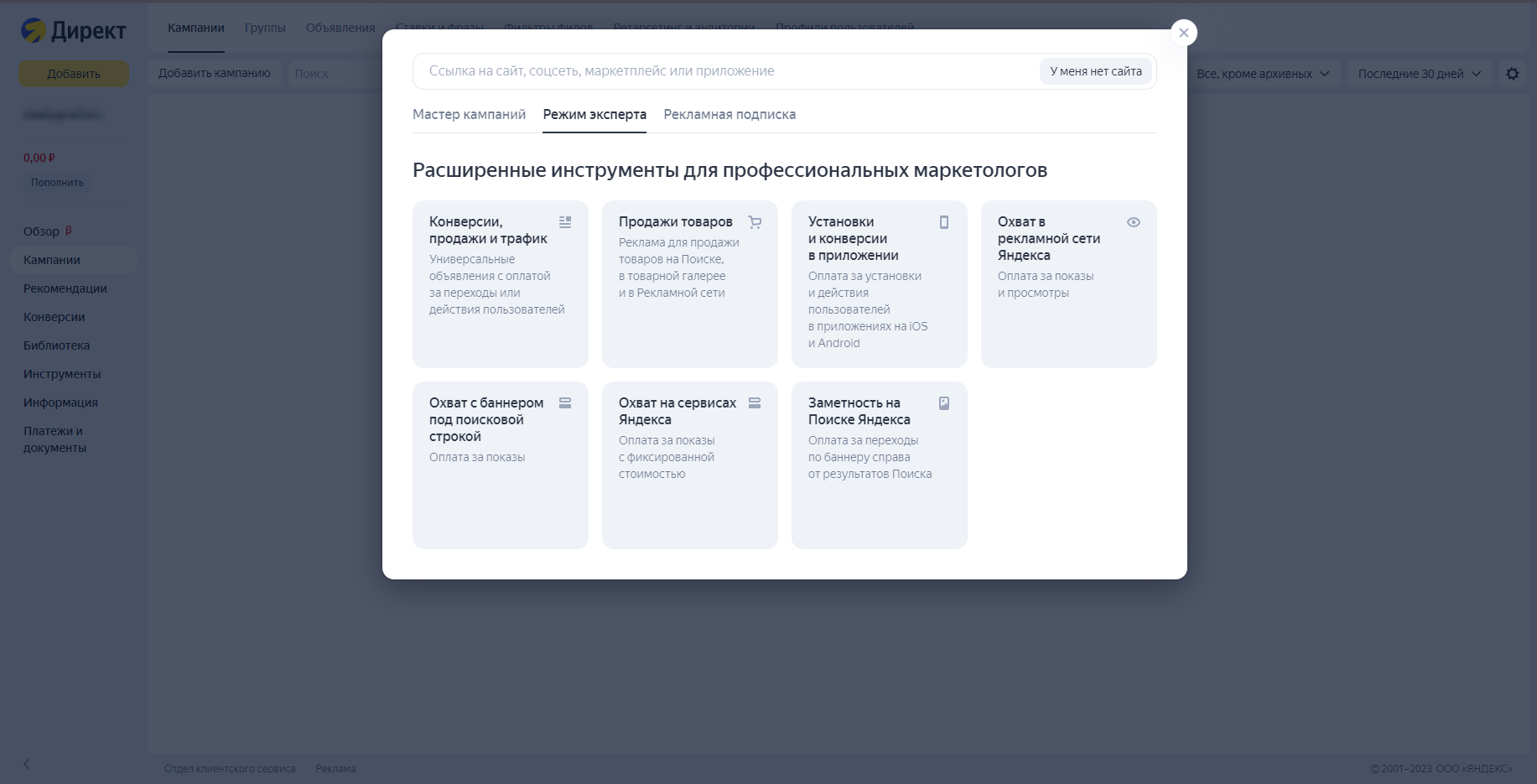
Task: Choose the Охват на сервисах Яндекса card
Action: (690, 465)
